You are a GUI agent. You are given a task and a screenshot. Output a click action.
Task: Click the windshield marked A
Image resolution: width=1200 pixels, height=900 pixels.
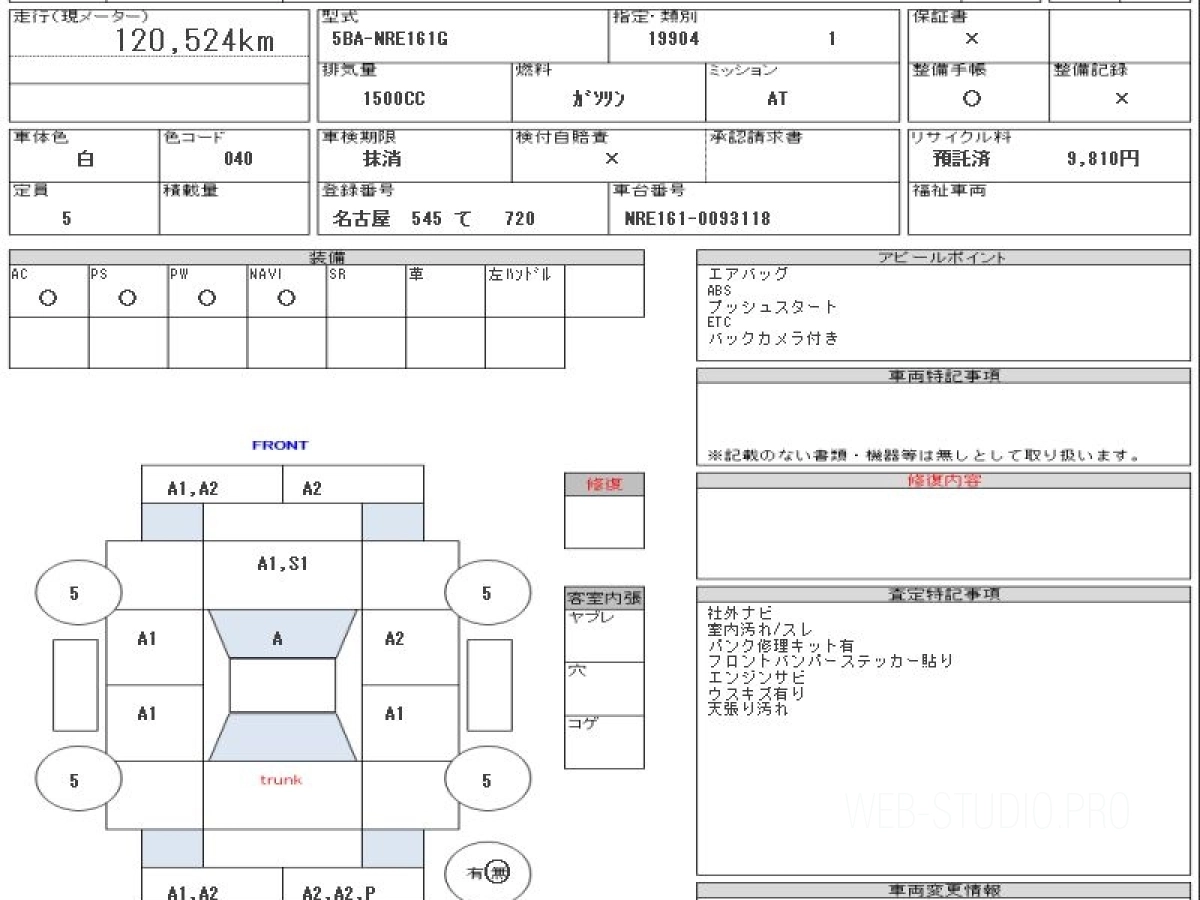point(281,633)
